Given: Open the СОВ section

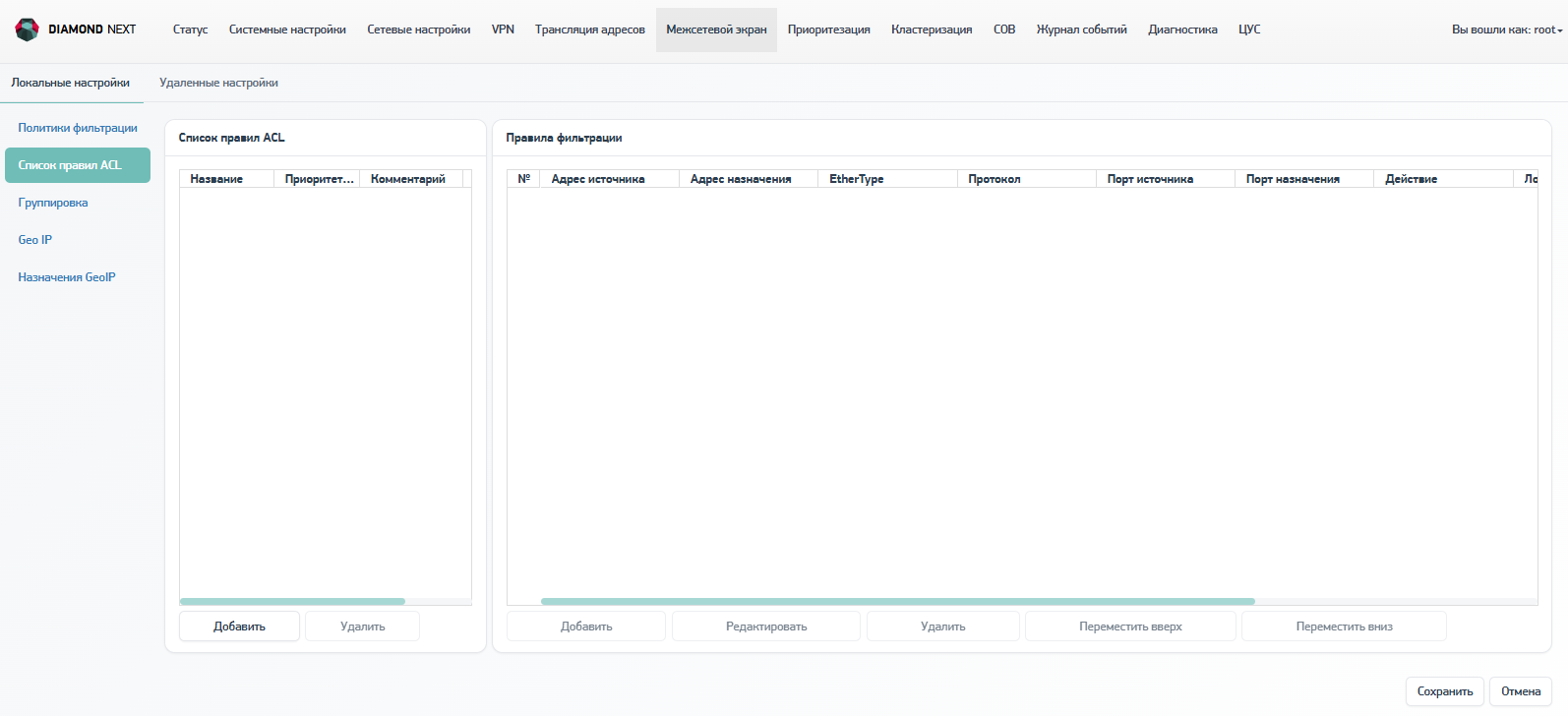Looking at the screenshot, I should [1004, 30].
